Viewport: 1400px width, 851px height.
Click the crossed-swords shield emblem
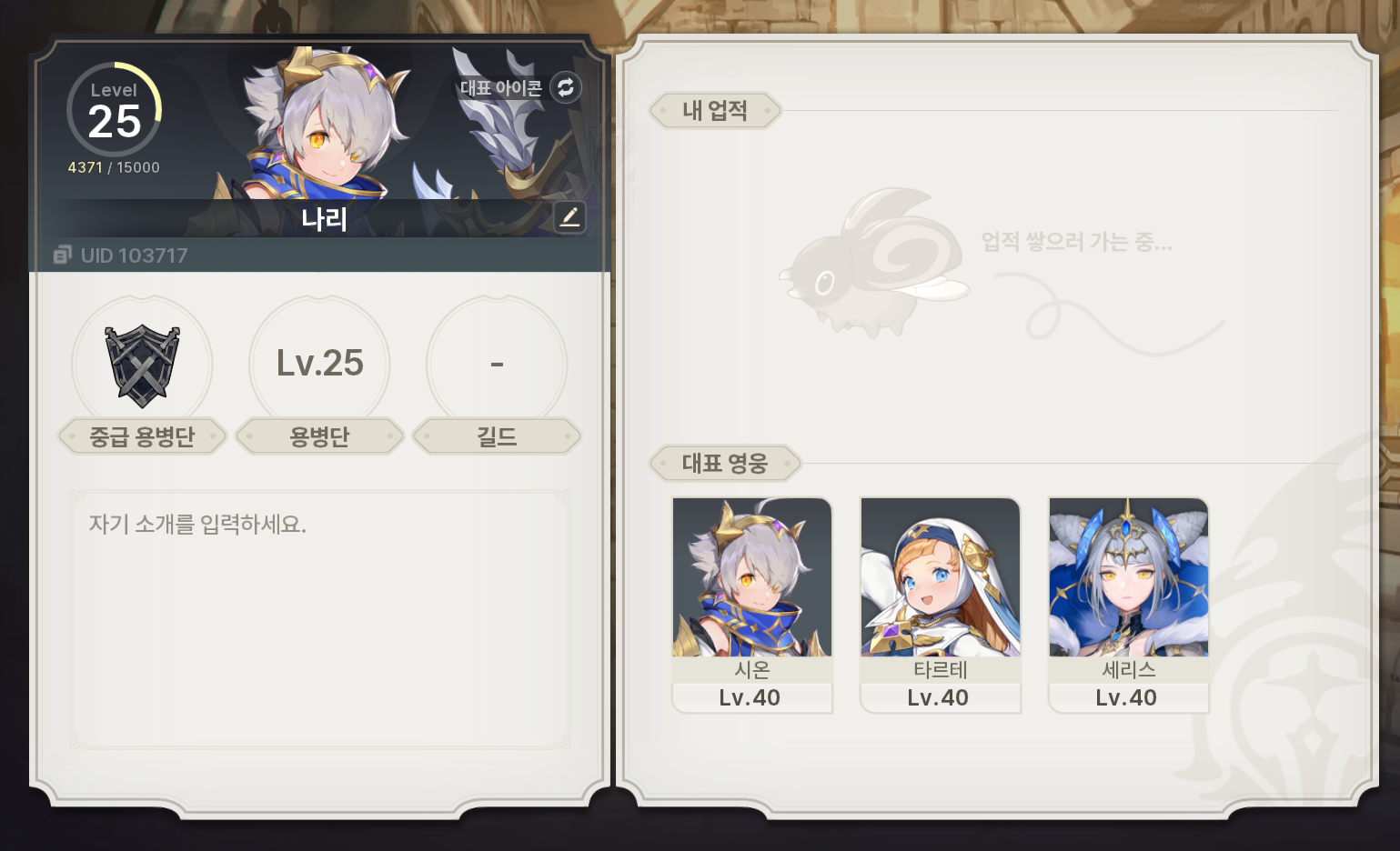(142, 365)
